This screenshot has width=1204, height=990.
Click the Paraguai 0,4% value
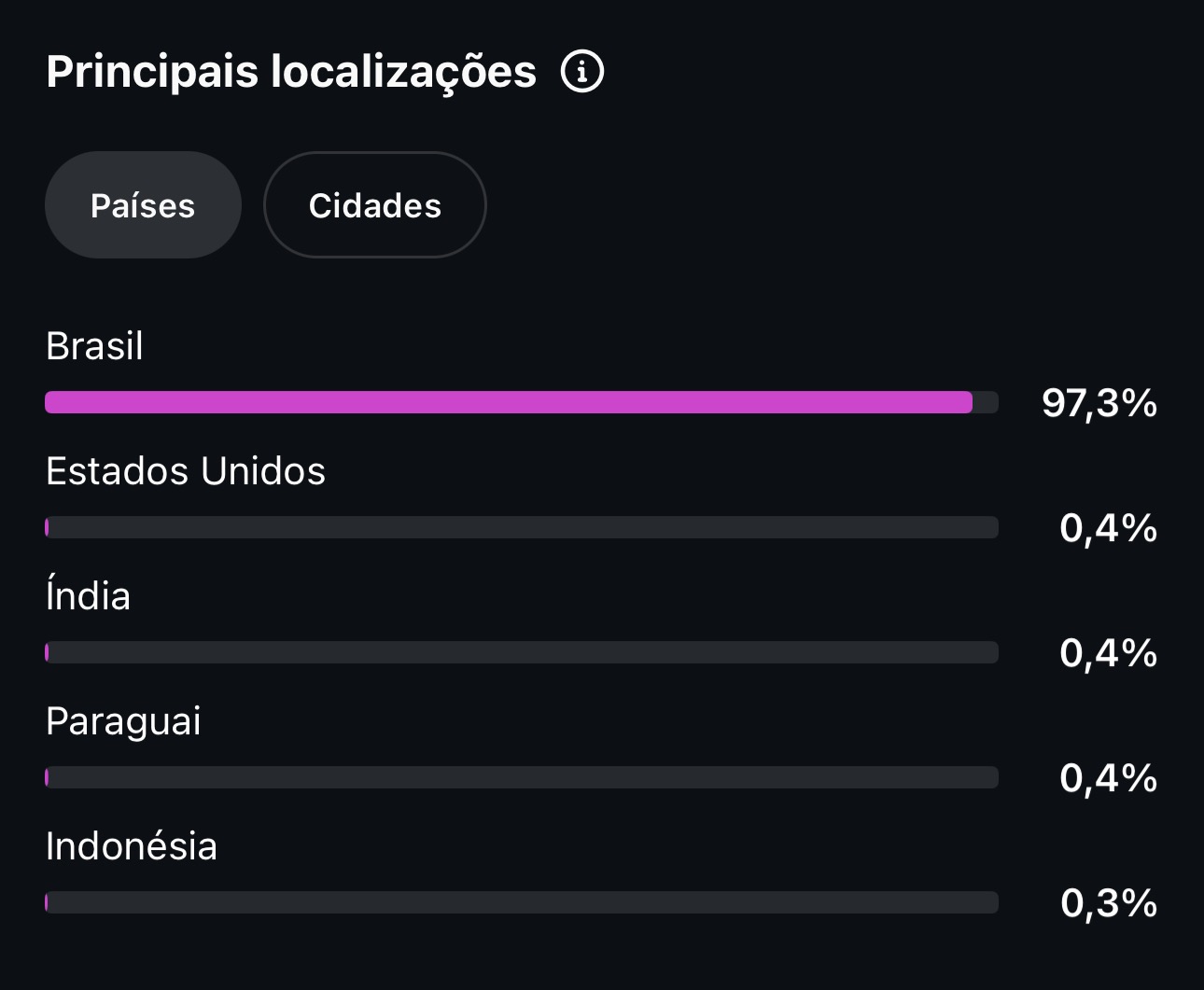click(1108, 778)
